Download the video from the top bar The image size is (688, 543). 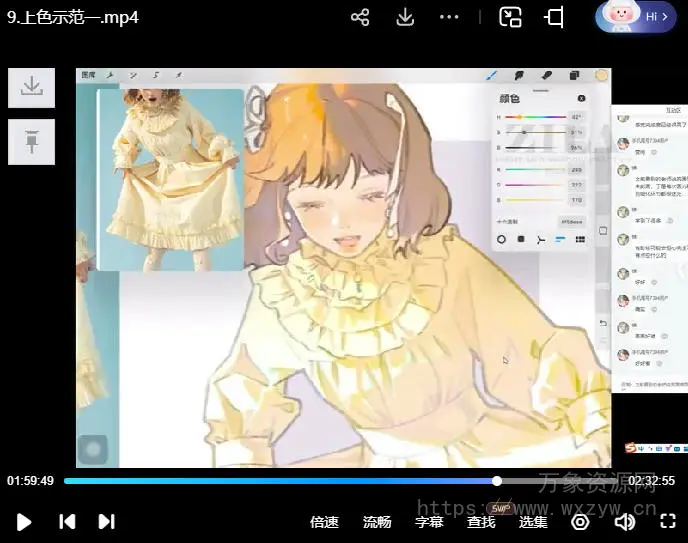[405, 17]
